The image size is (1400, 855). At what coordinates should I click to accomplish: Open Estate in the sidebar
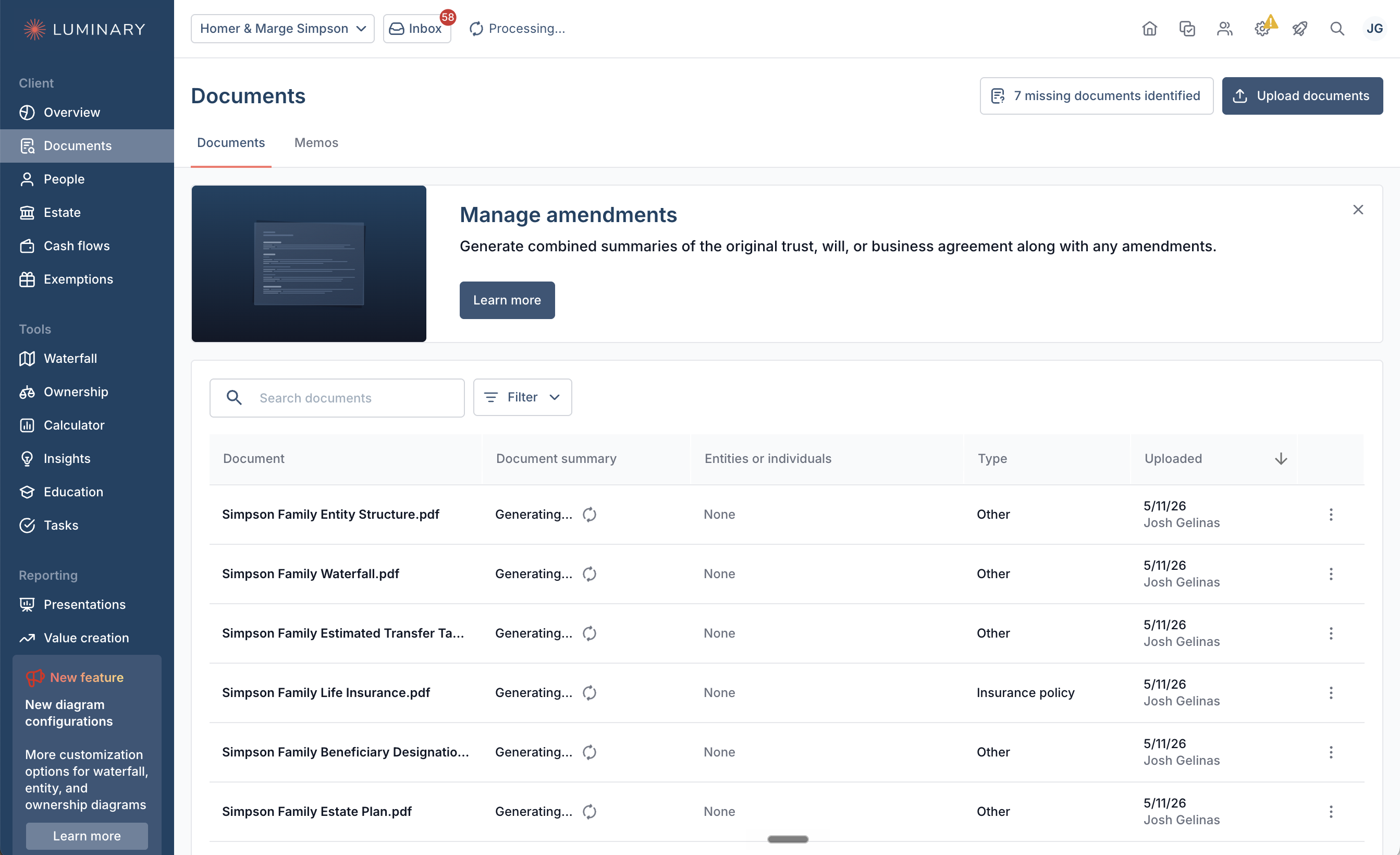(87, 213)
